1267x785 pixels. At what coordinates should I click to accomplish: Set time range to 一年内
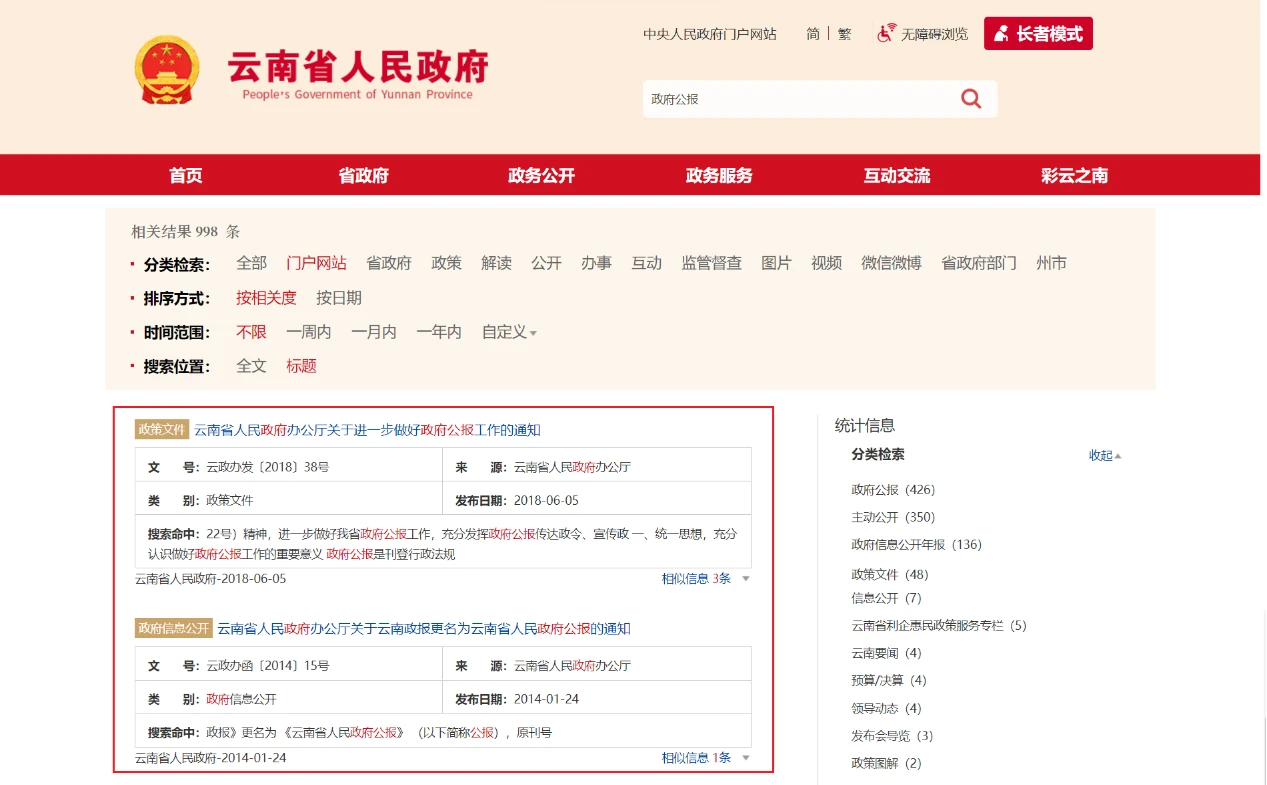coord(439,332)
